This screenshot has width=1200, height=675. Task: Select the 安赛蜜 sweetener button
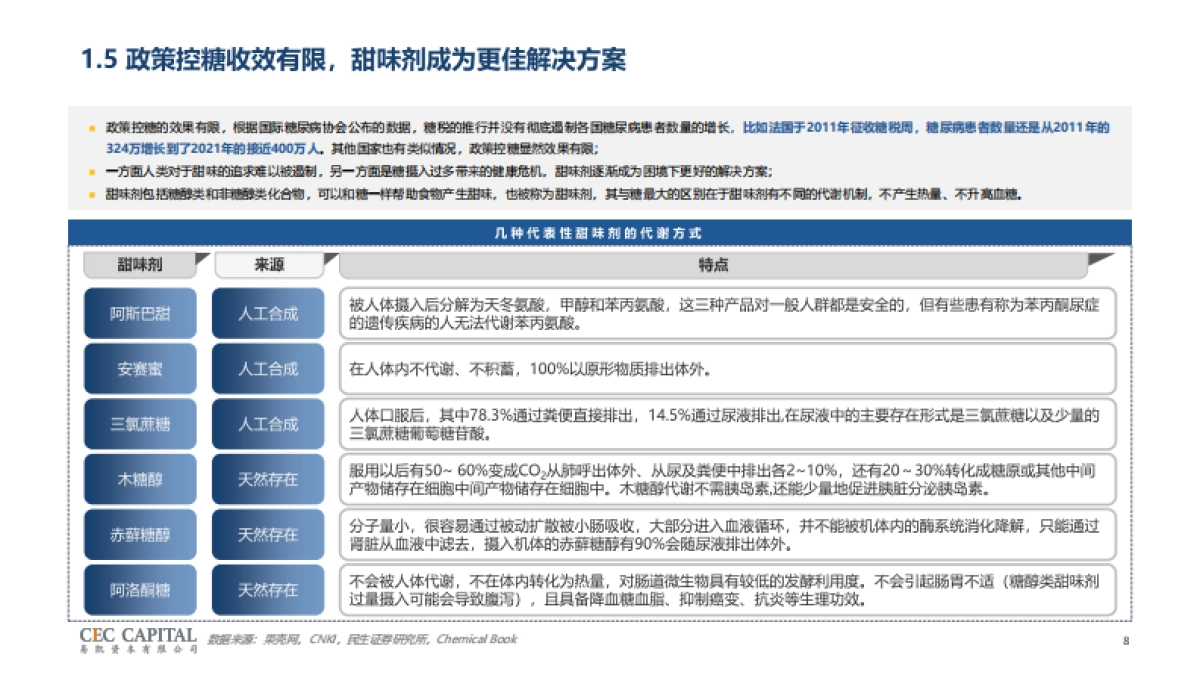tap(140, 369)
